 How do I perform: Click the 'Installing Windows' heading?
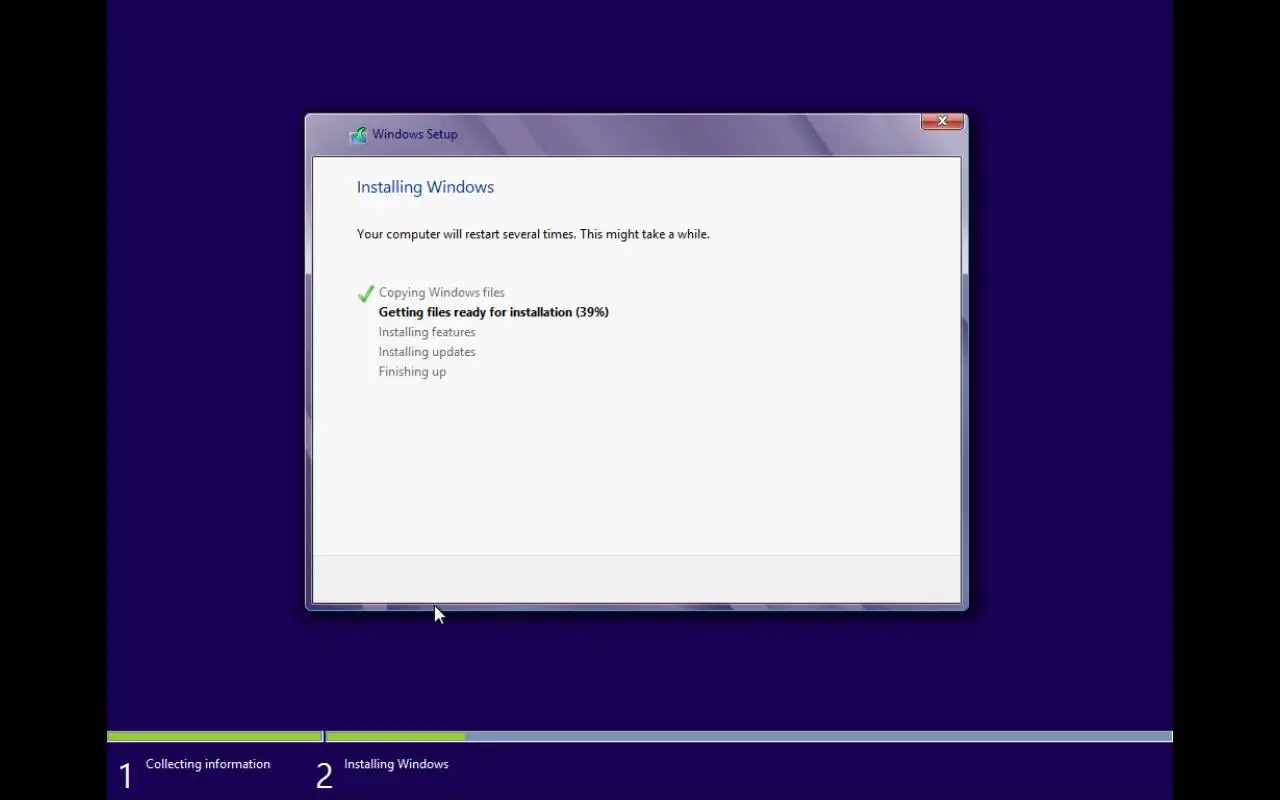tap(425, 187)
